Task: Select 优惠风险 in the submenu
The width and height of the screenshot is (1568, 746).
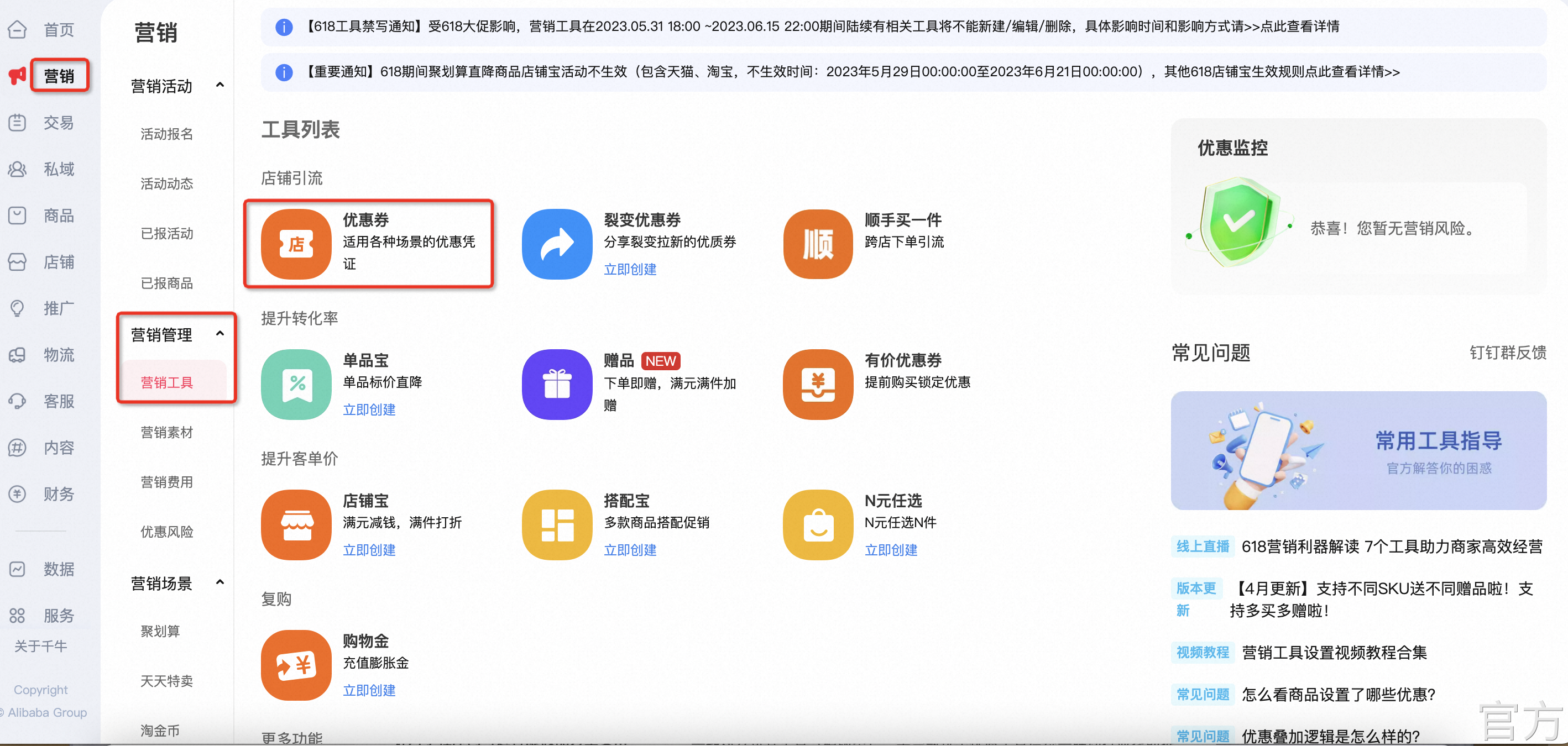Action: pyautogui.click(x=167, y=532)
